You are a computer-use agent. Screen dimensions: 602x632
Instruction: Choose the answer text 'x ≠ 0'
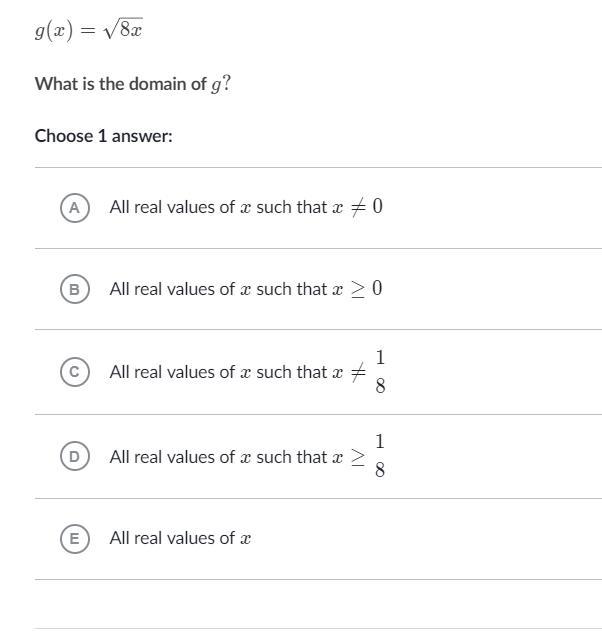245,207
